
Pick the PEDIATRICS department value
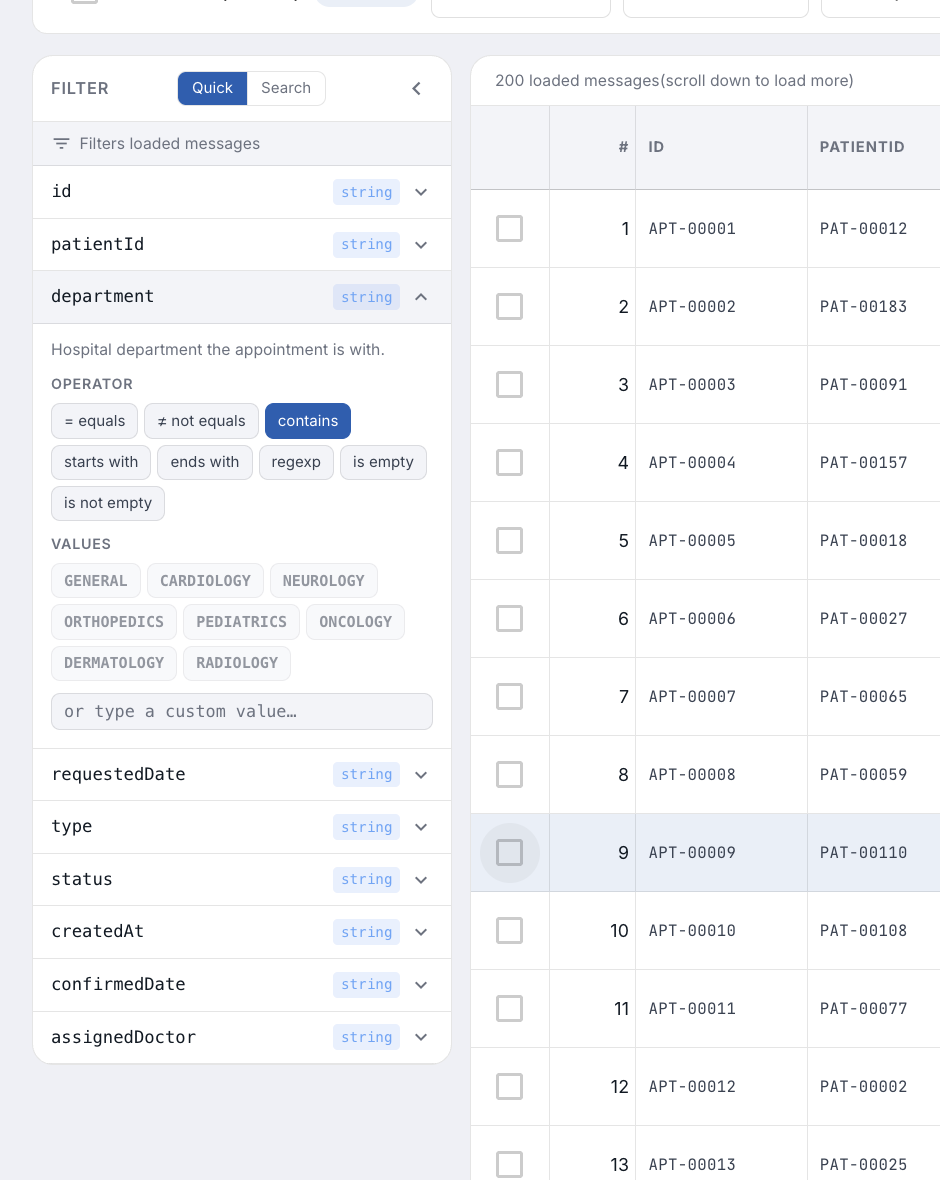pos(242,622)
